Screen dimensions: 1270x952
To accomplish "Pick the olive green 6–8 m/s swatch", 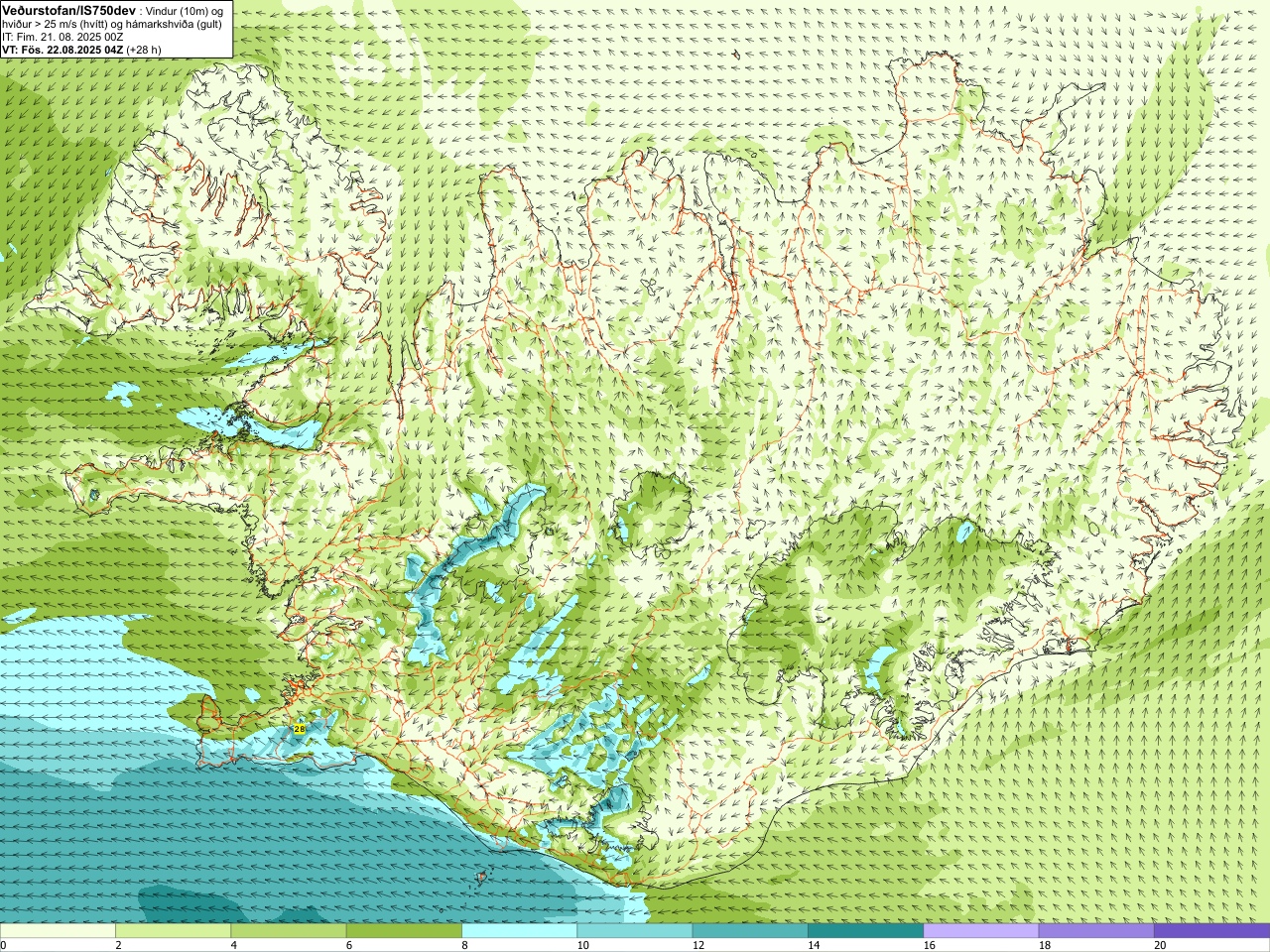I will tap(404, 931).
